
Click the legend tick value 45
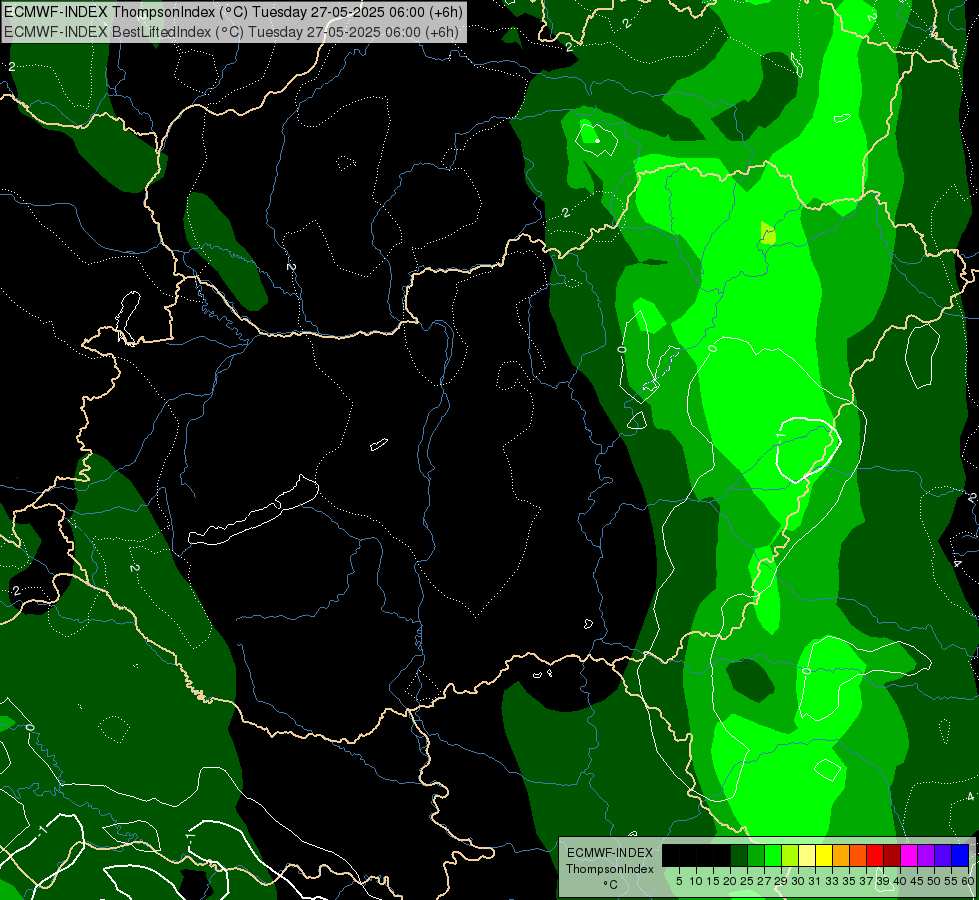[917, 881]
